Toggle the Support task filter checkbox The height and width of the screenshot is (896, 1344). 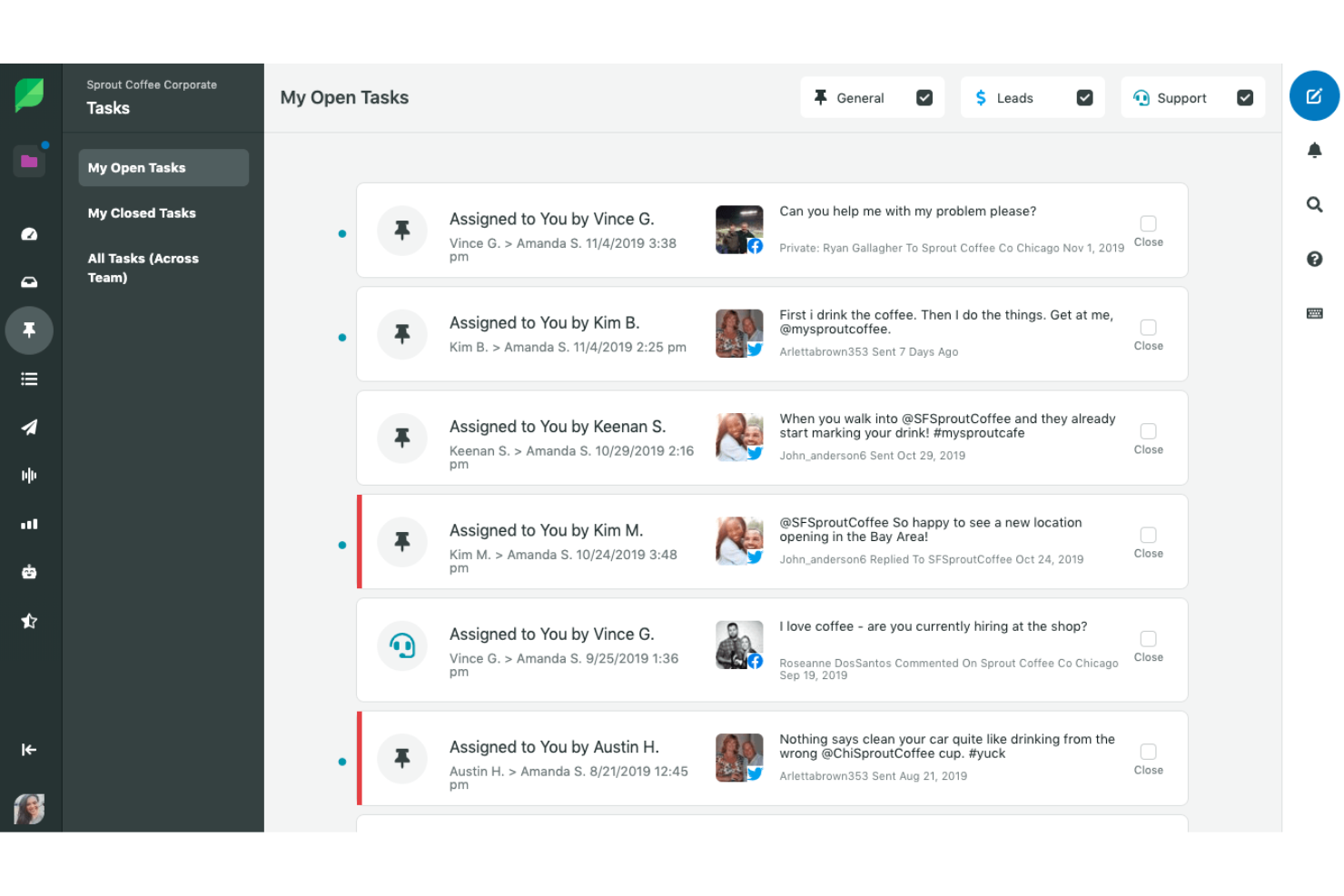(1245, 98)
